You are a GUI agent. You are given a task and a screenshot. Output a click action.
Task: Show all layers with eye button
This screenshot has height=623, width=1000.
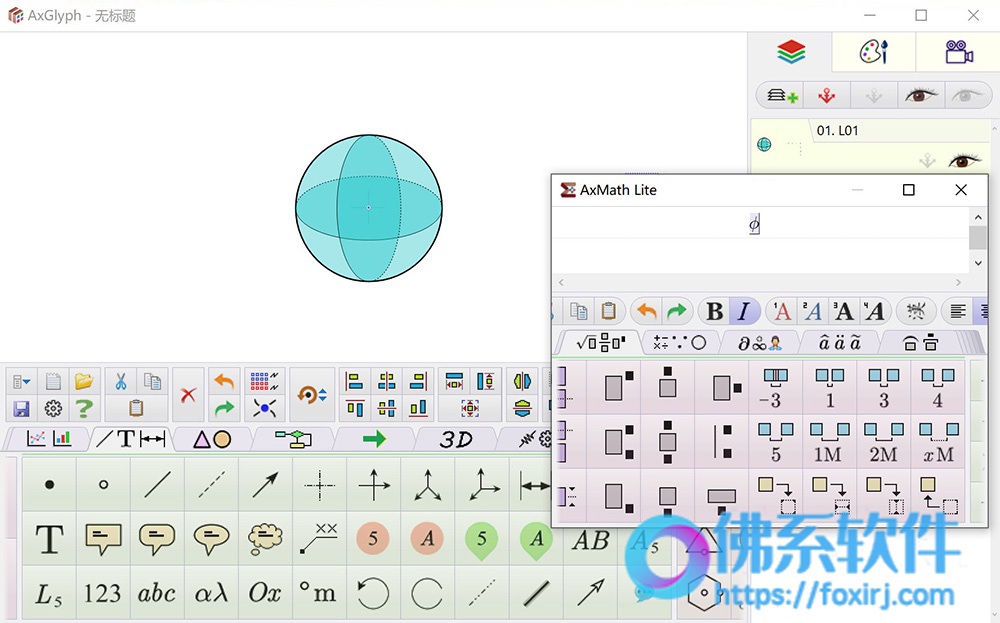920,96
